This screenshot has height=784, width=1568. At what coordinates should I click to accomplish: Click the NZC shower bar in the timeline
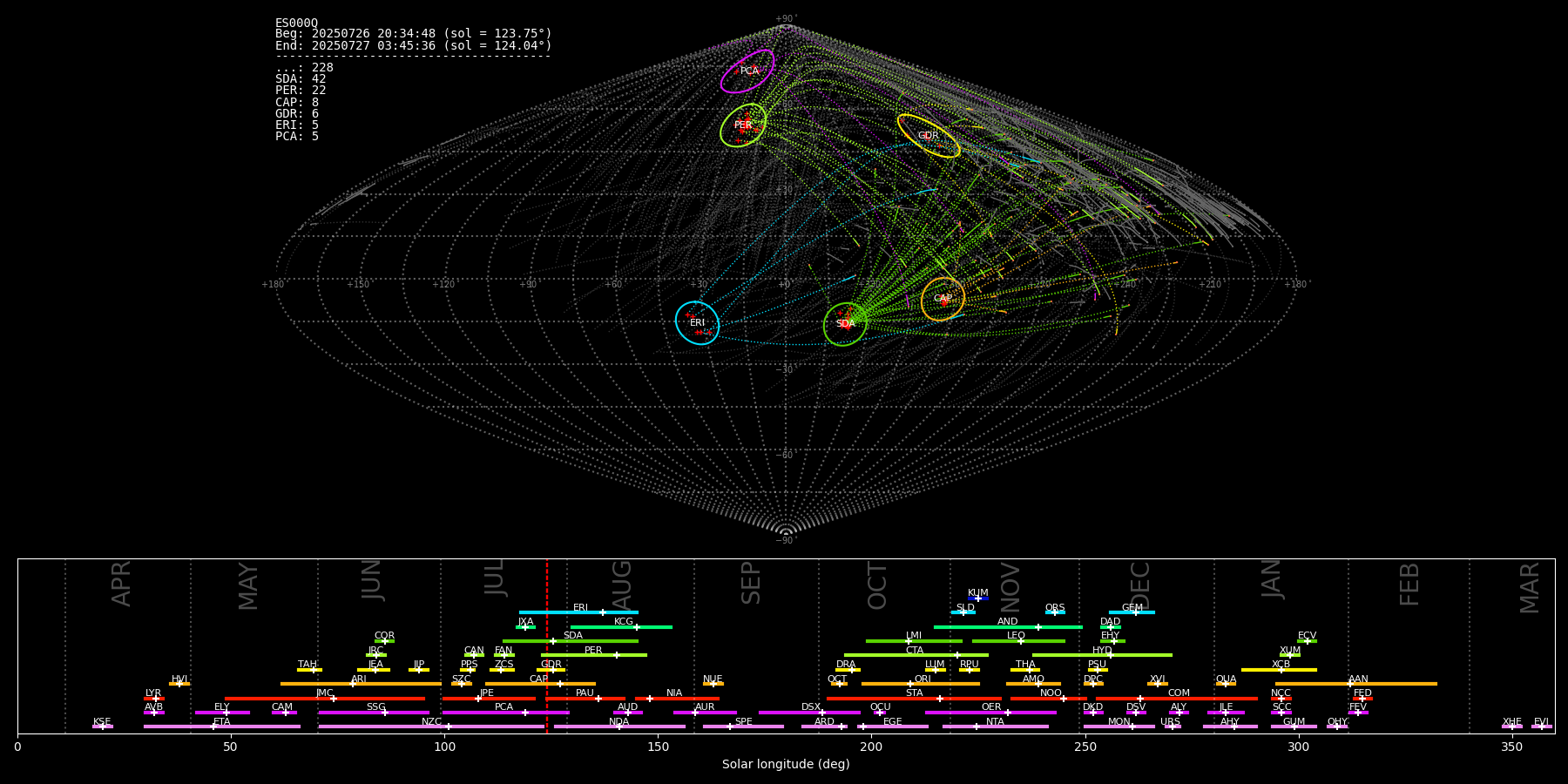(431, 727)
